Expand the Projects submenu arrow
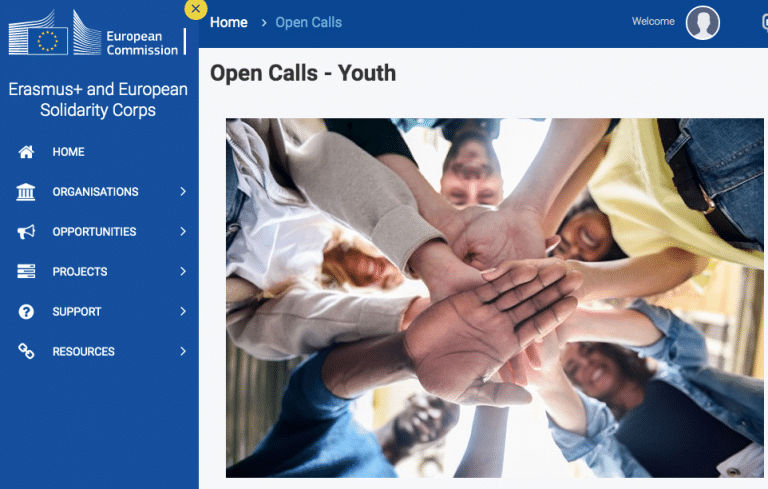The height and width of the screenshot is (489, 768). 183,271
